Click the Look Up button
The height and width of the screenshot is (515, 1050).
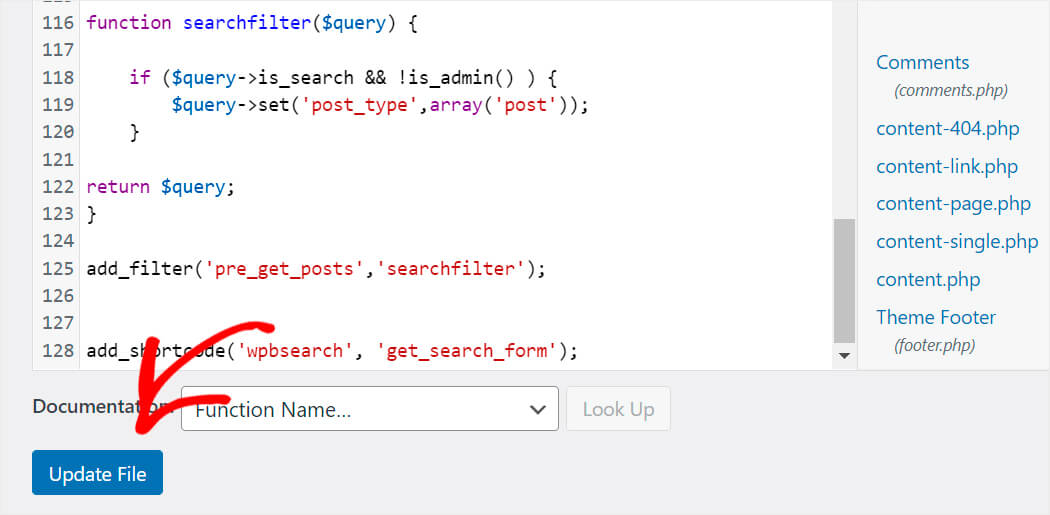(x=618, y=409)
